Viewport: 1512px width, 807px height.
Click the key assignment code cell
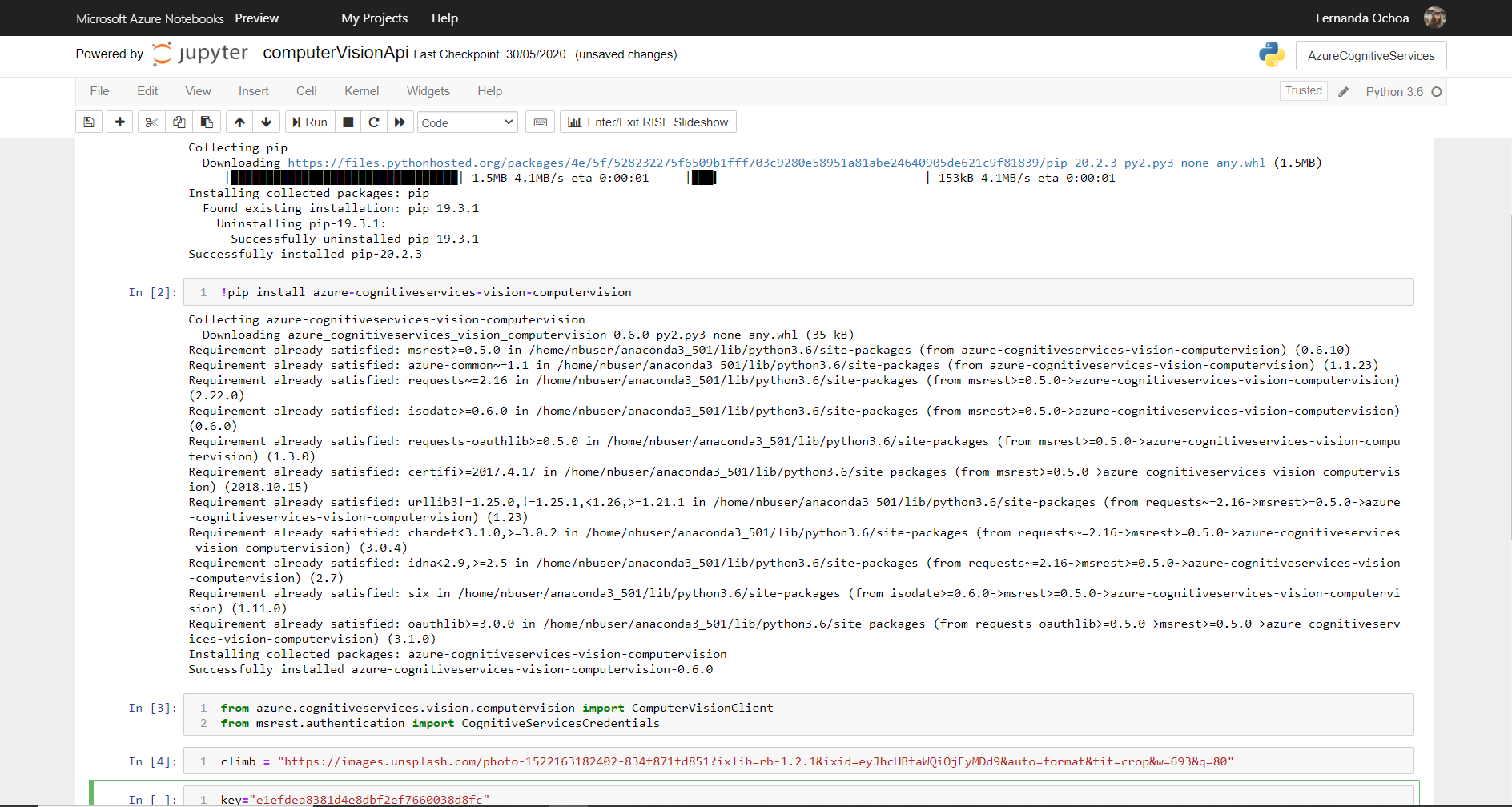tap(798, 797)
